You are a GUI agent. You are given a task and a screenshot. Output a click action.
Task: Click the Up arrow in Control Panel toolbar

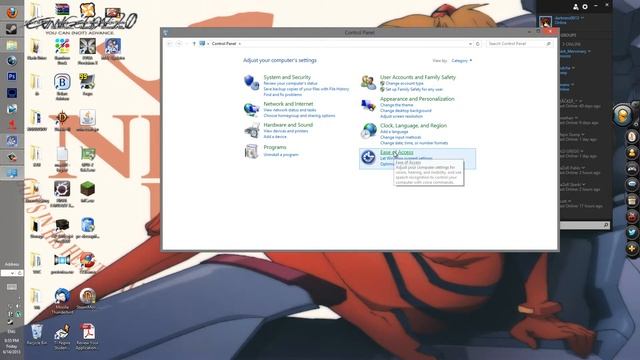click(x=194, y=44)
